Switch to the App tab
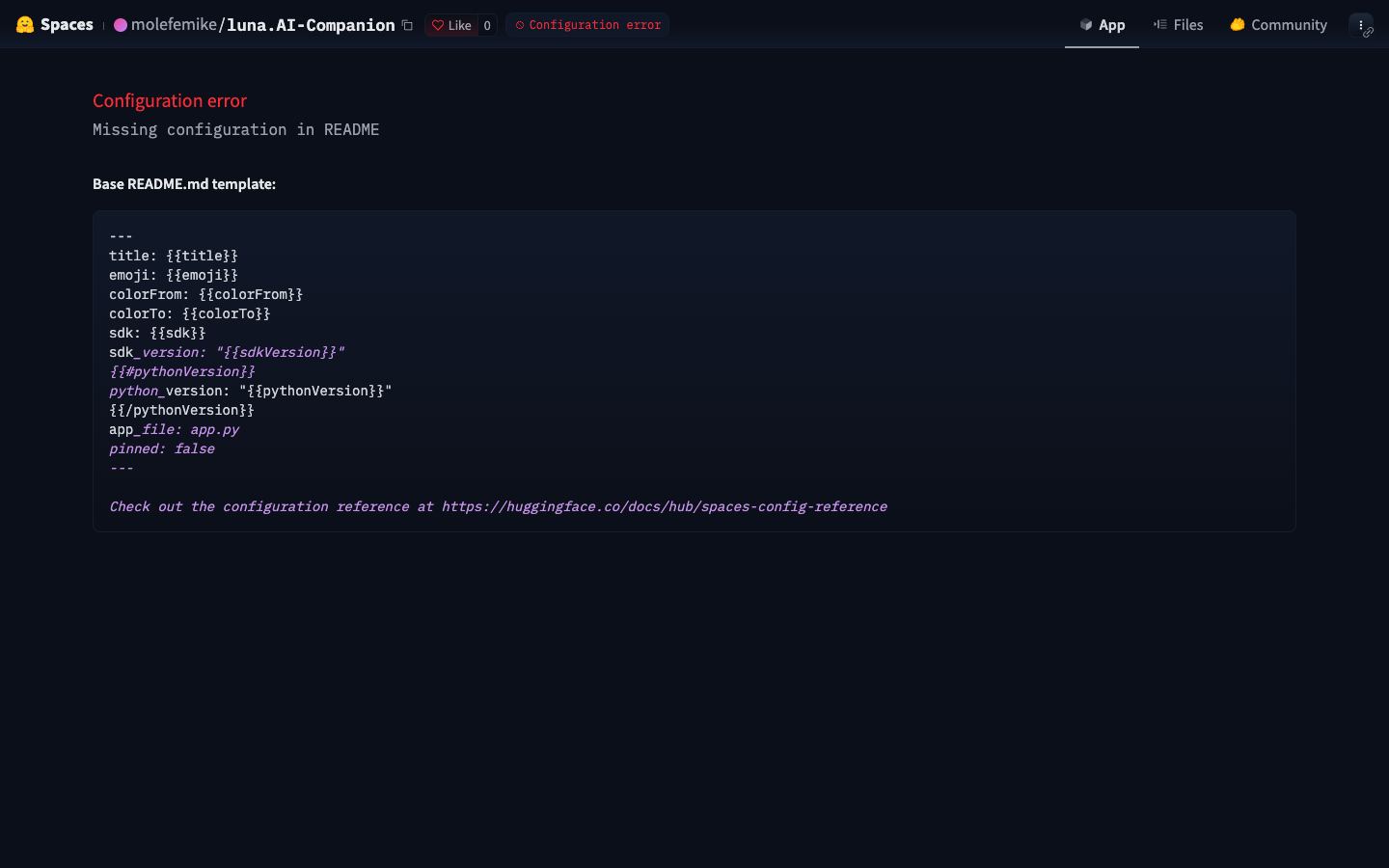Image resolution: width=1389 pixels, height=868 pixels. pos(1102,25)
